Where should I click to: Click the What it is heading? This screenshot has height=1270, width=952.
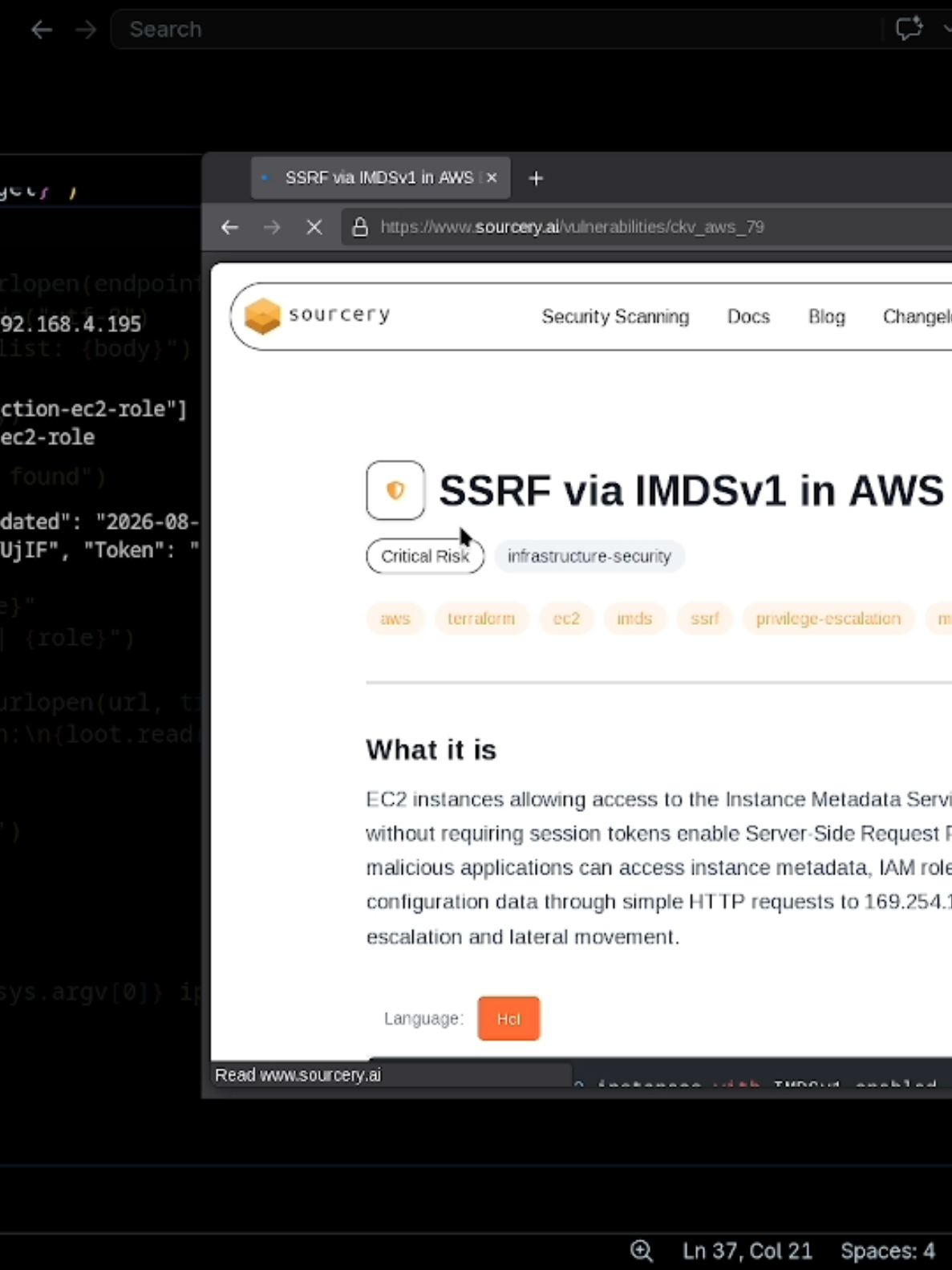coord(431,749)
